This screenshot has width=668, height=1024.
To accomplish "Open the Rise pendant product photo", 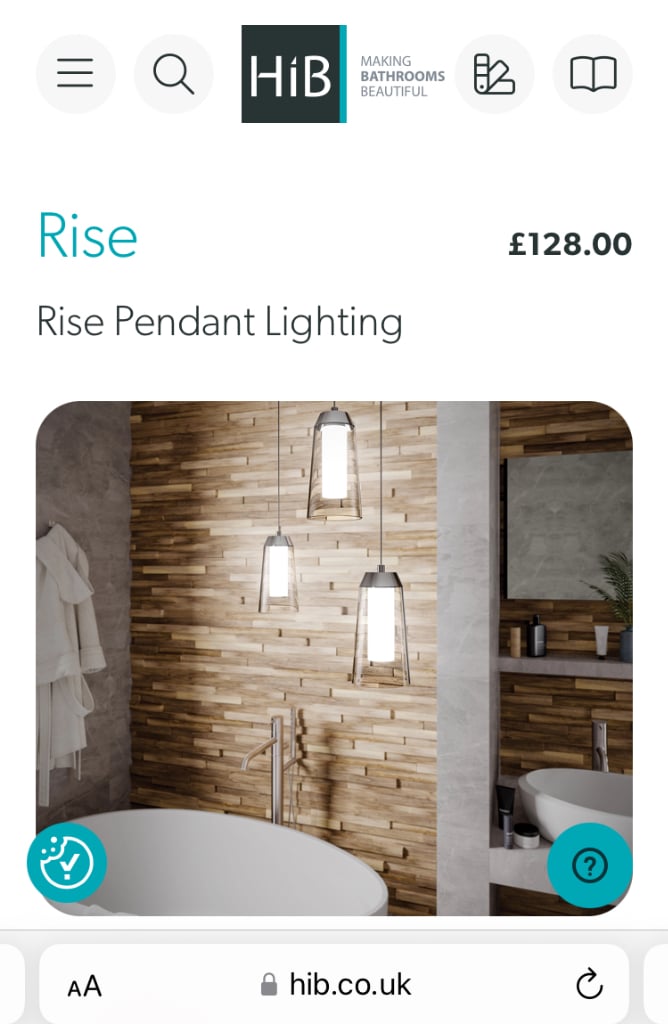I will click(334, 658).
